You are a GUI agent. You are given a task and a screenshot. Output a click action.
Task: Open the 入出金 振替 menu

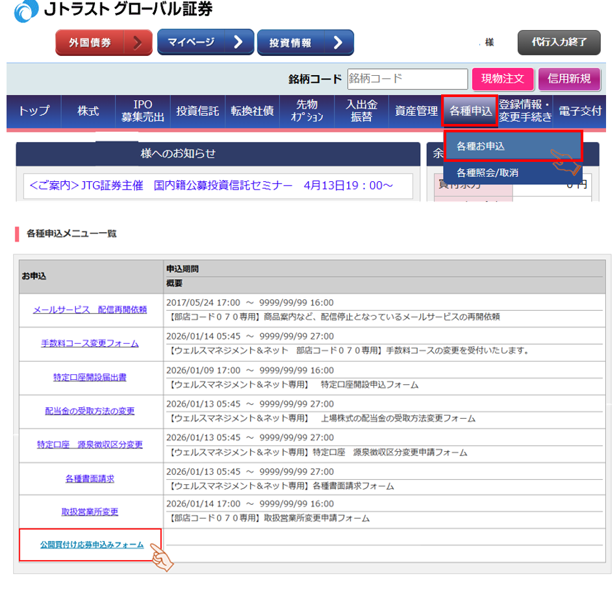[x=361, y=111]
